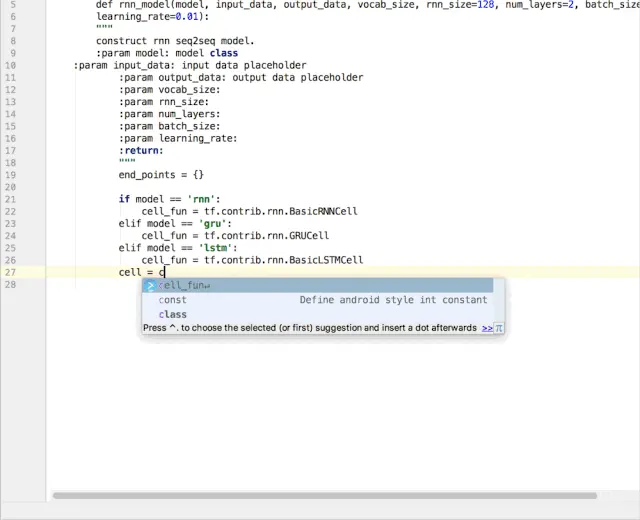Viewport: 640px width, 520px height.
Task: Select the cell_fun autocomplete suggestion
Action: (x=318, y=285)
